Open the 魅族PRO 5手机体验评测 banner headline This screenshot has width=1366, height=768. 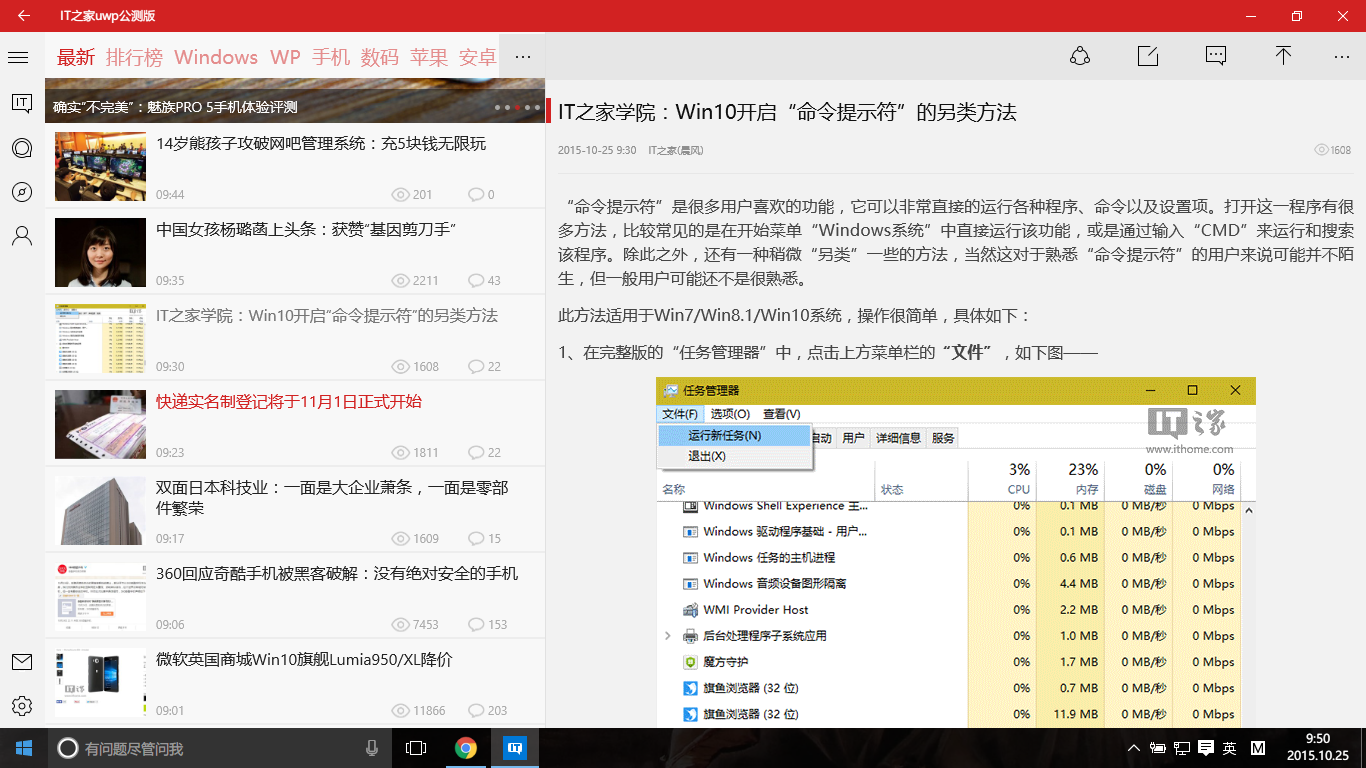pyautogui.click(x=175, y=107)
